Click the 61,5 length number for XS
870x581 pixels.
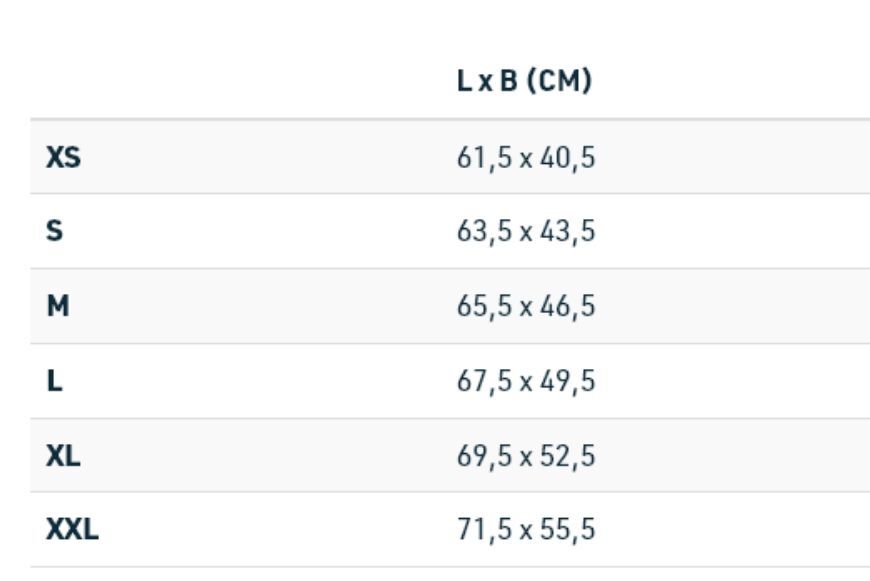(x=484, y=158)
